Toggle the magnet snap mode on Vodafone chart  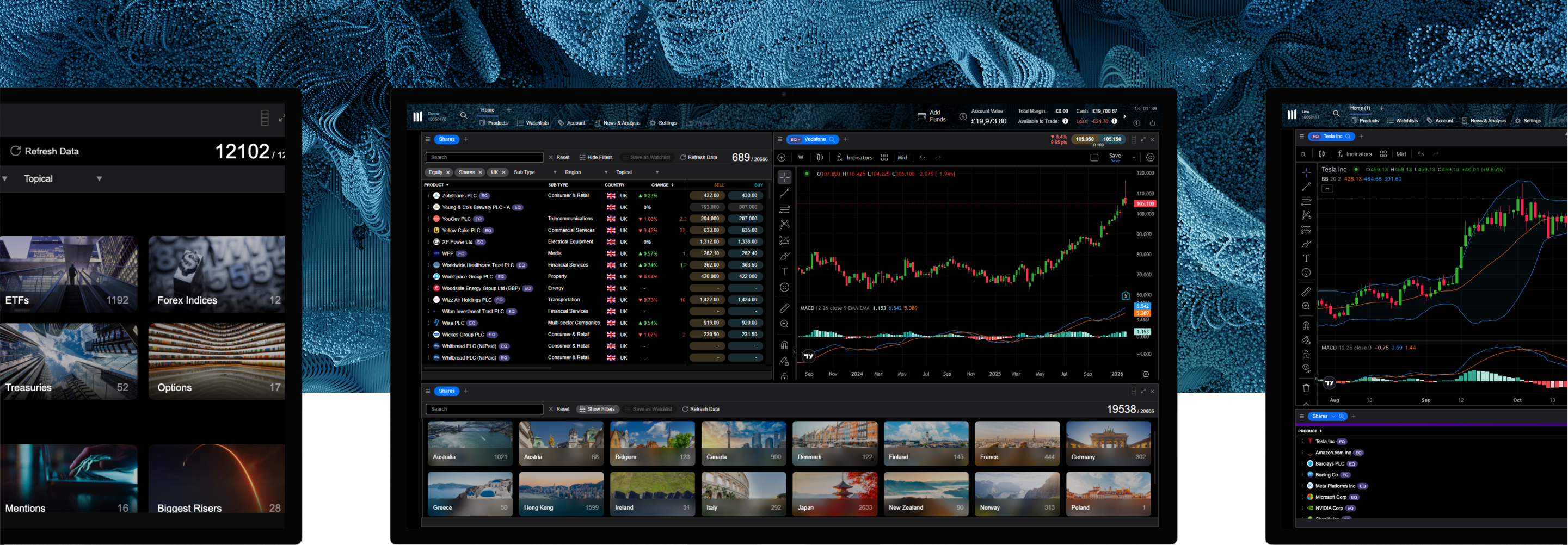tap(785, 345)
